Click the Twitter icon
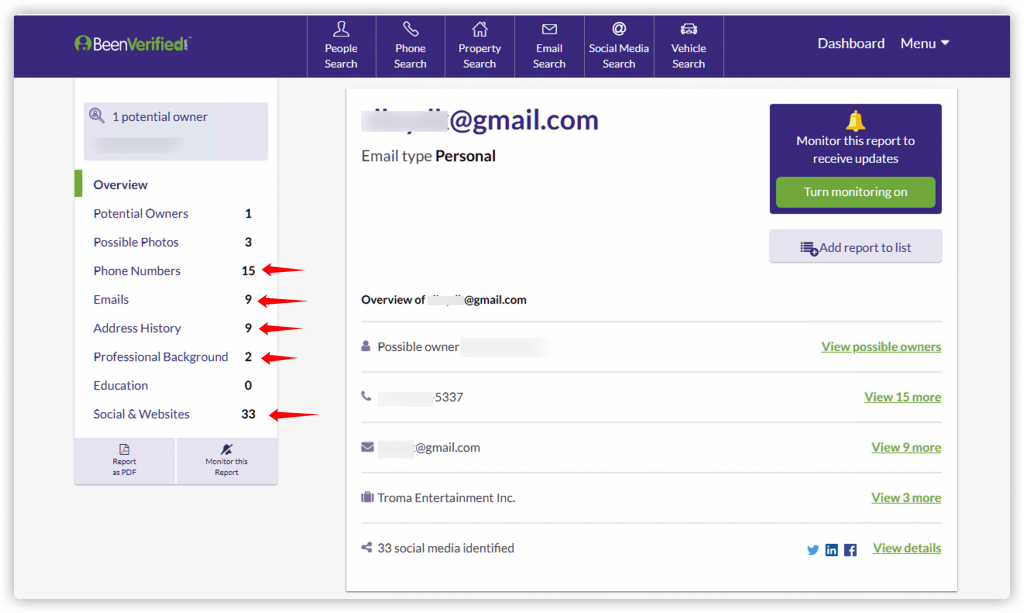Screen dimensions: 1024x613 812,550
